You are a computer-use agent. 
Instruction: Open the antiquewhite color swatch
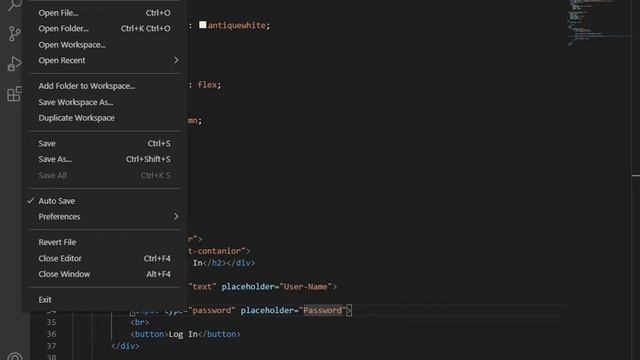click(202, 25)
